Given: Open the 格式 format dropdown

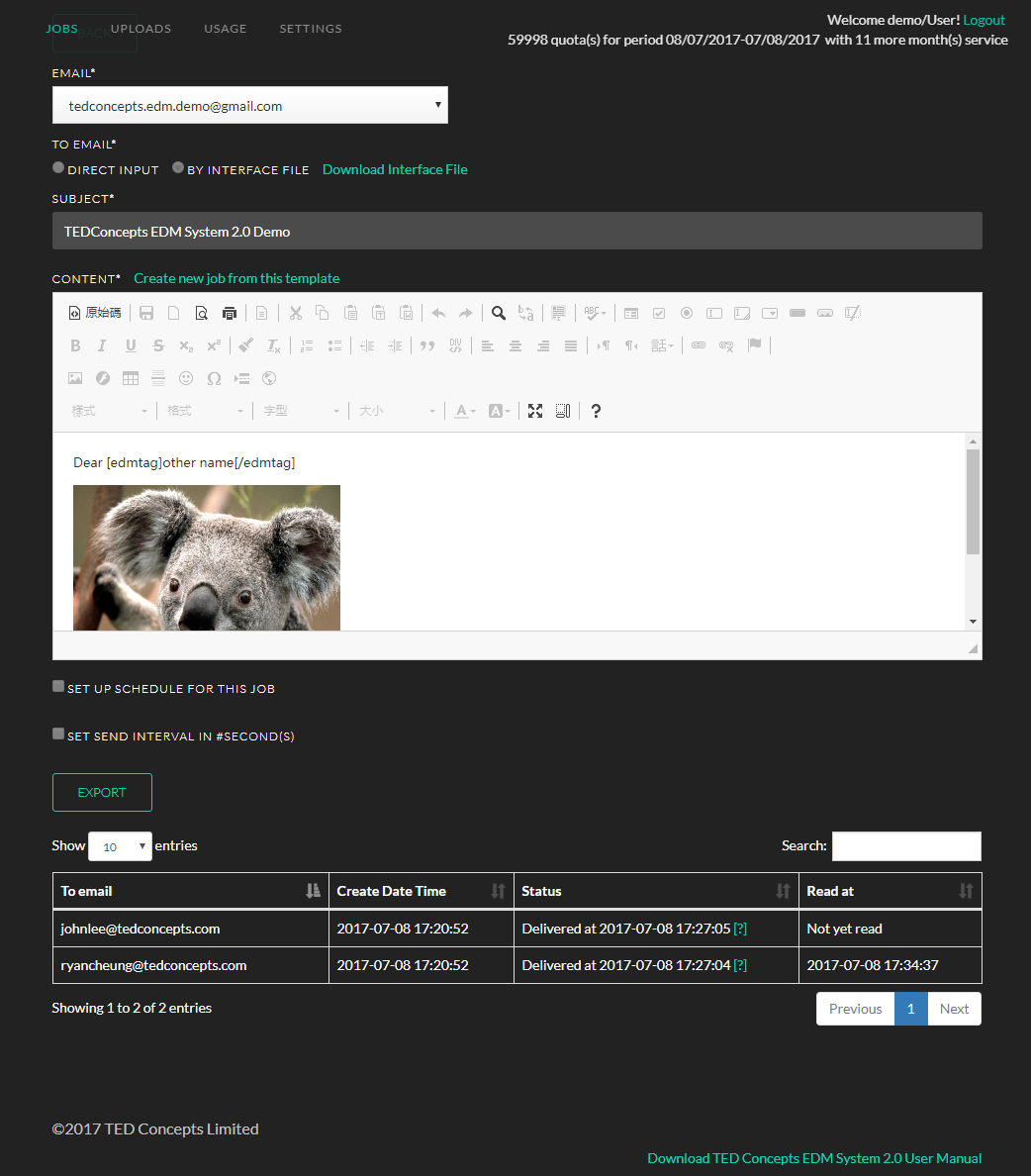Looking at the screenshot, I should [x=205, y=411].
